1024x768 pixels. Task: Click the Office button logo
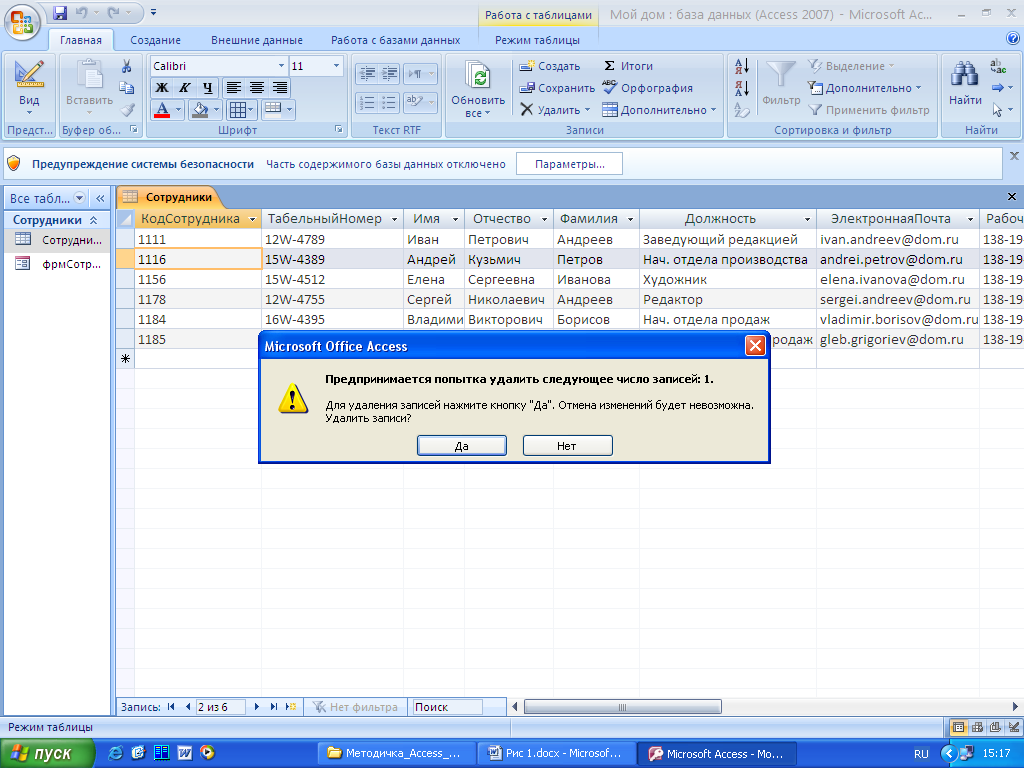click(22, 22)
